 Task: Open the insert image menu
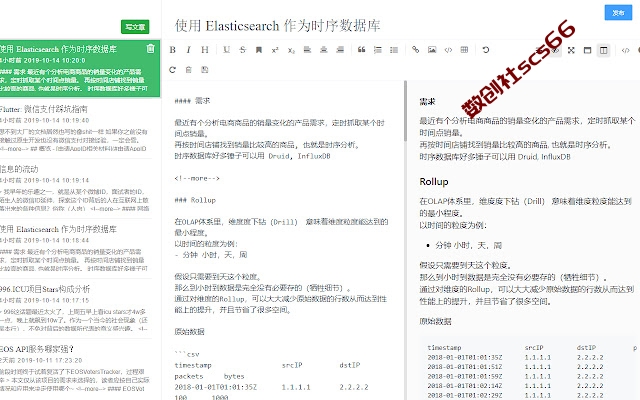tap(432, 50)
